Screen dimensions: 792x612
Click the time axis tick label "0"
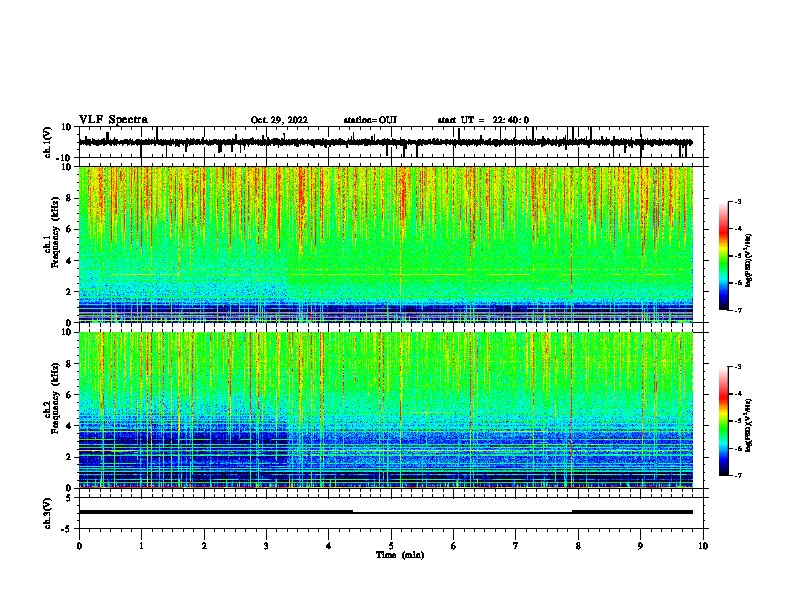pyautogui.click(x=79, y=546)
